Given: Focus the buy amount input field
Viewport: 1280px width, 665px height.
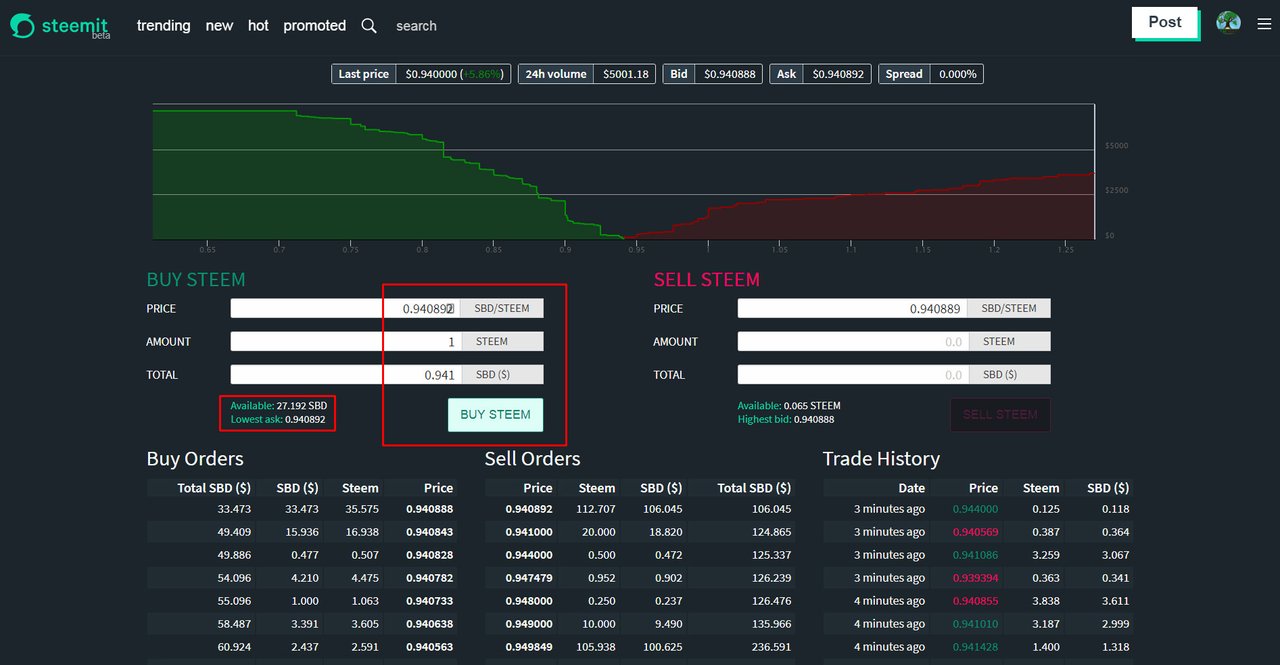Looking at the screenshot, I should tap(345, 341).
